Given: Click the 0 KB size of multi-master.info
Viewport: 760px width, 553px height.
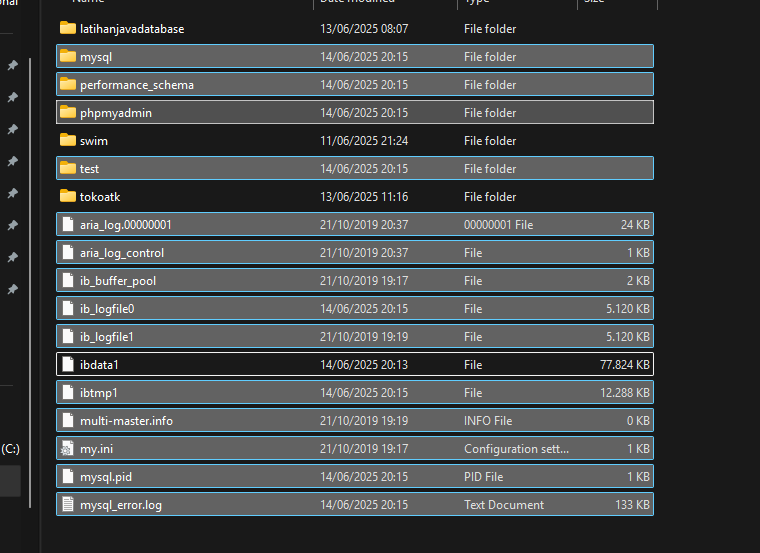Looking at the screenshot, I should coord(638,421).
